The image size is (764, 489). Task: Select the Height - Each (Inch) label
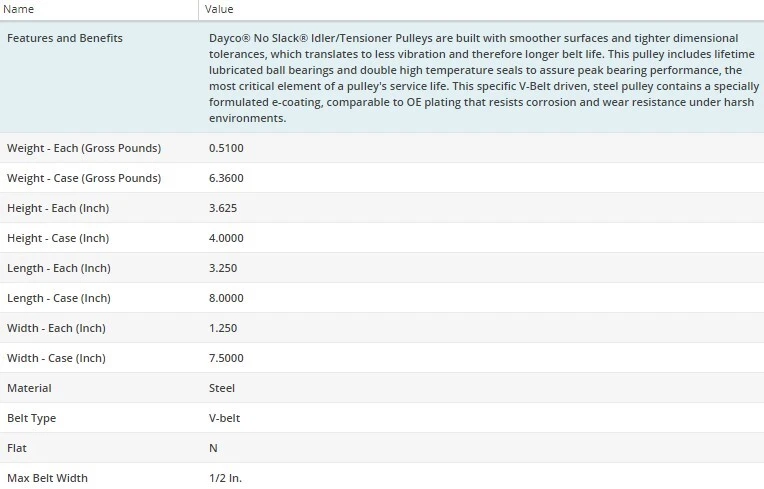[58, 208]
